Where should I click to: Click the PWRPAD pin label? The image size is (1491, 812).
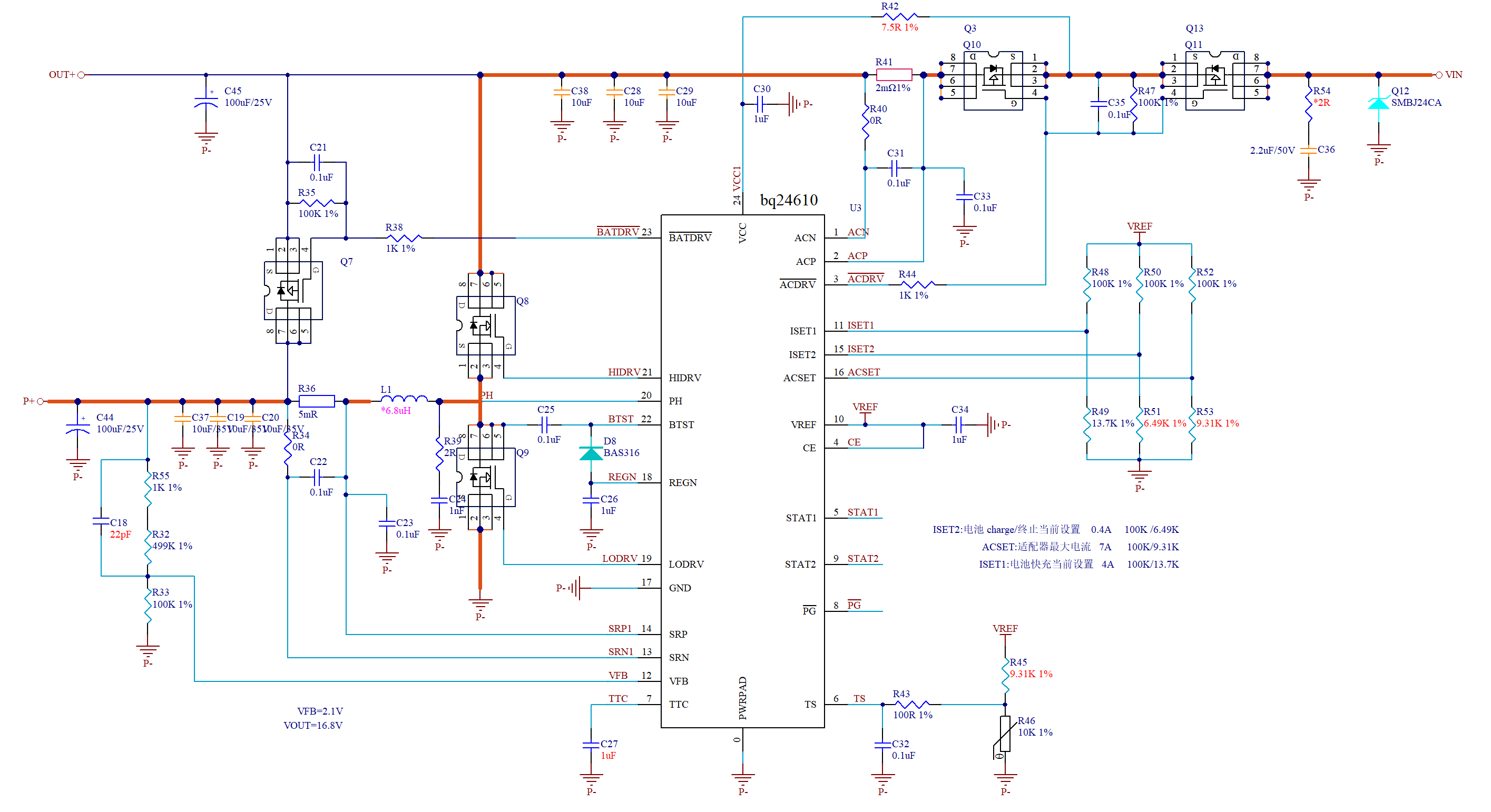click(743, 699)
